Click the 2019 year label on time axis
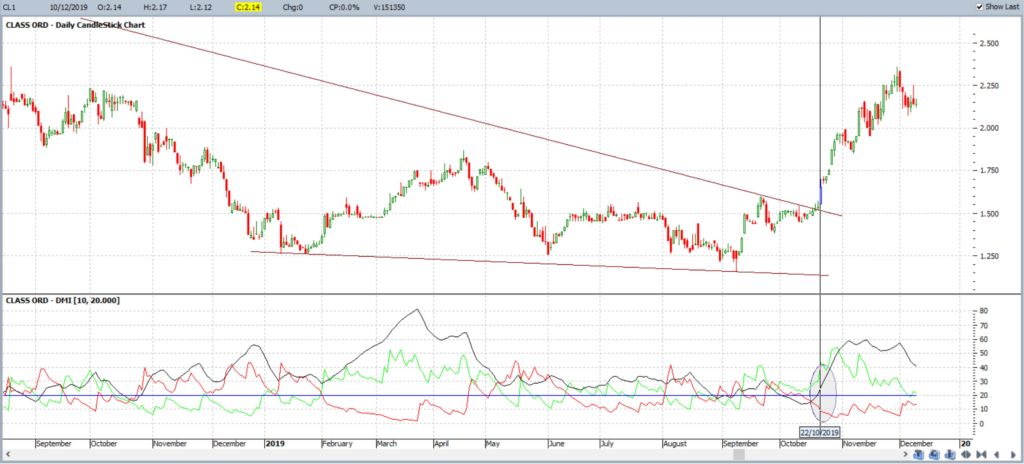This screenshot has width=1024, height=464. pos(274,443)
